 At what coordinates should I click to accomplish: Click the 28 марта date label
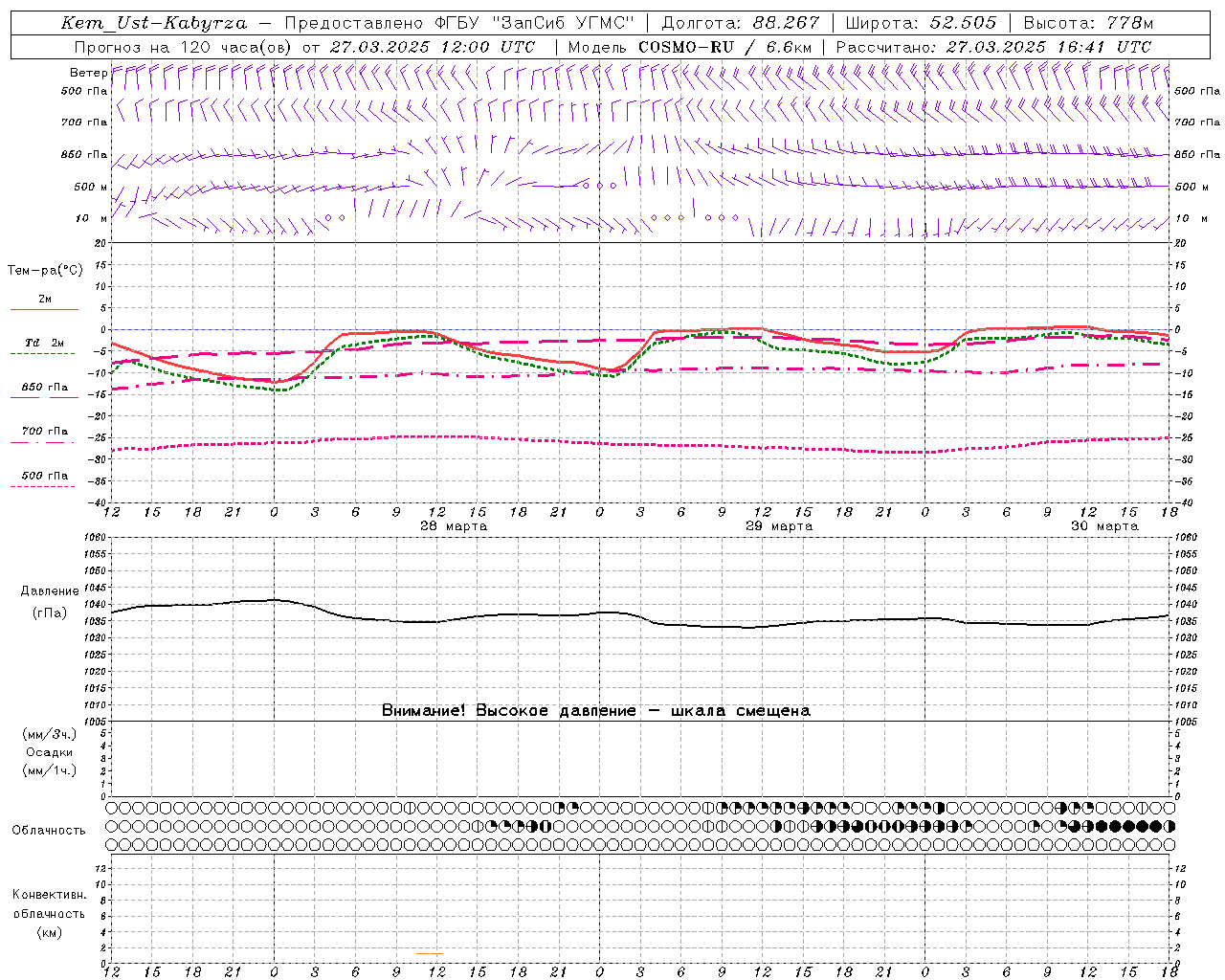(x=454, y=526)
